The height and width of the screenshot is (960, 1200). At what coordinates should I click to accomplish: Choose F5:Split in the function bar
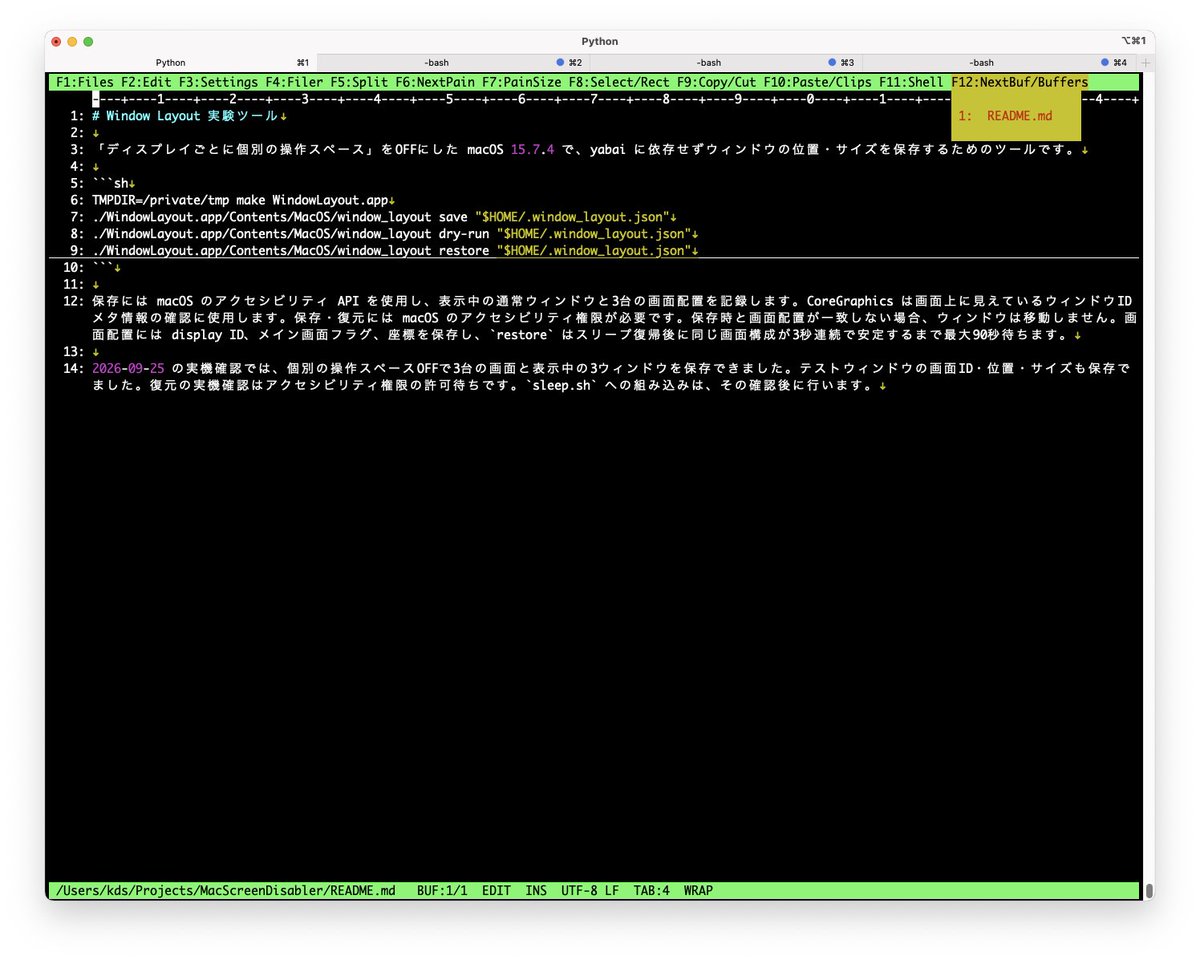click(360, 82)
